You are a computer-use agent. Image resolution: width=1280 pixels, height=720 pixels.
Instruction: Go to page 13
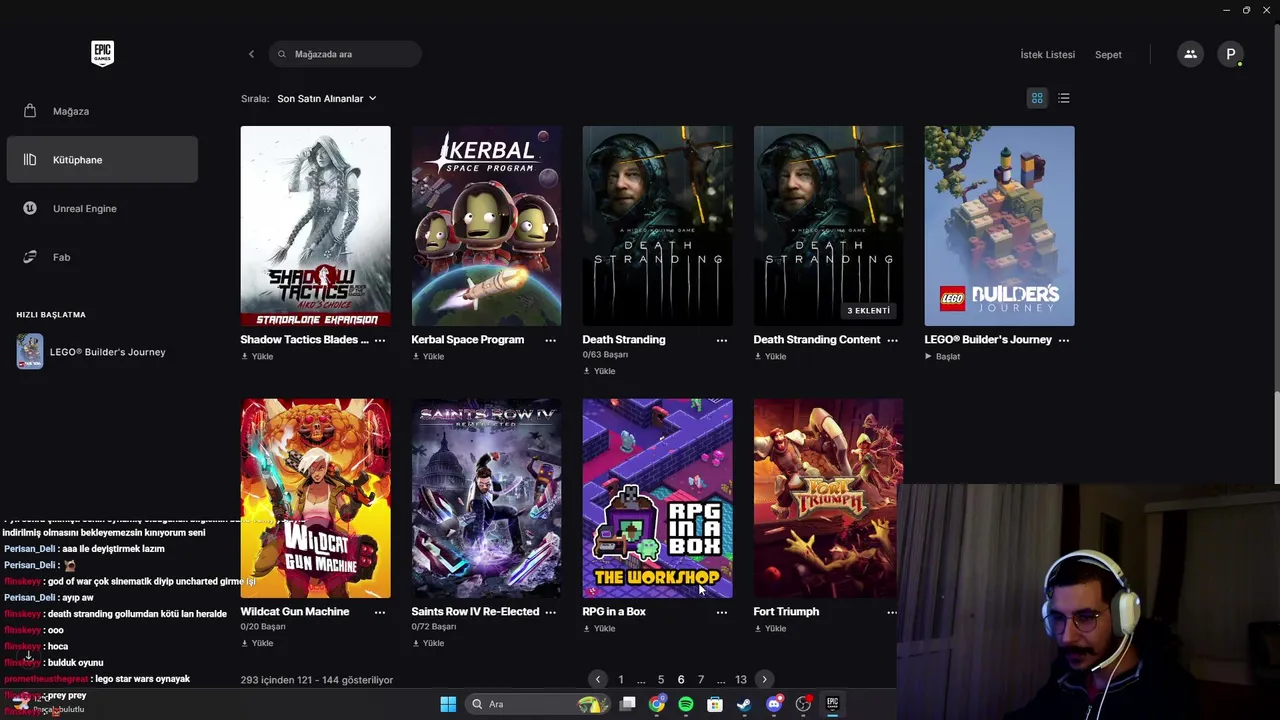coord(741,680)
